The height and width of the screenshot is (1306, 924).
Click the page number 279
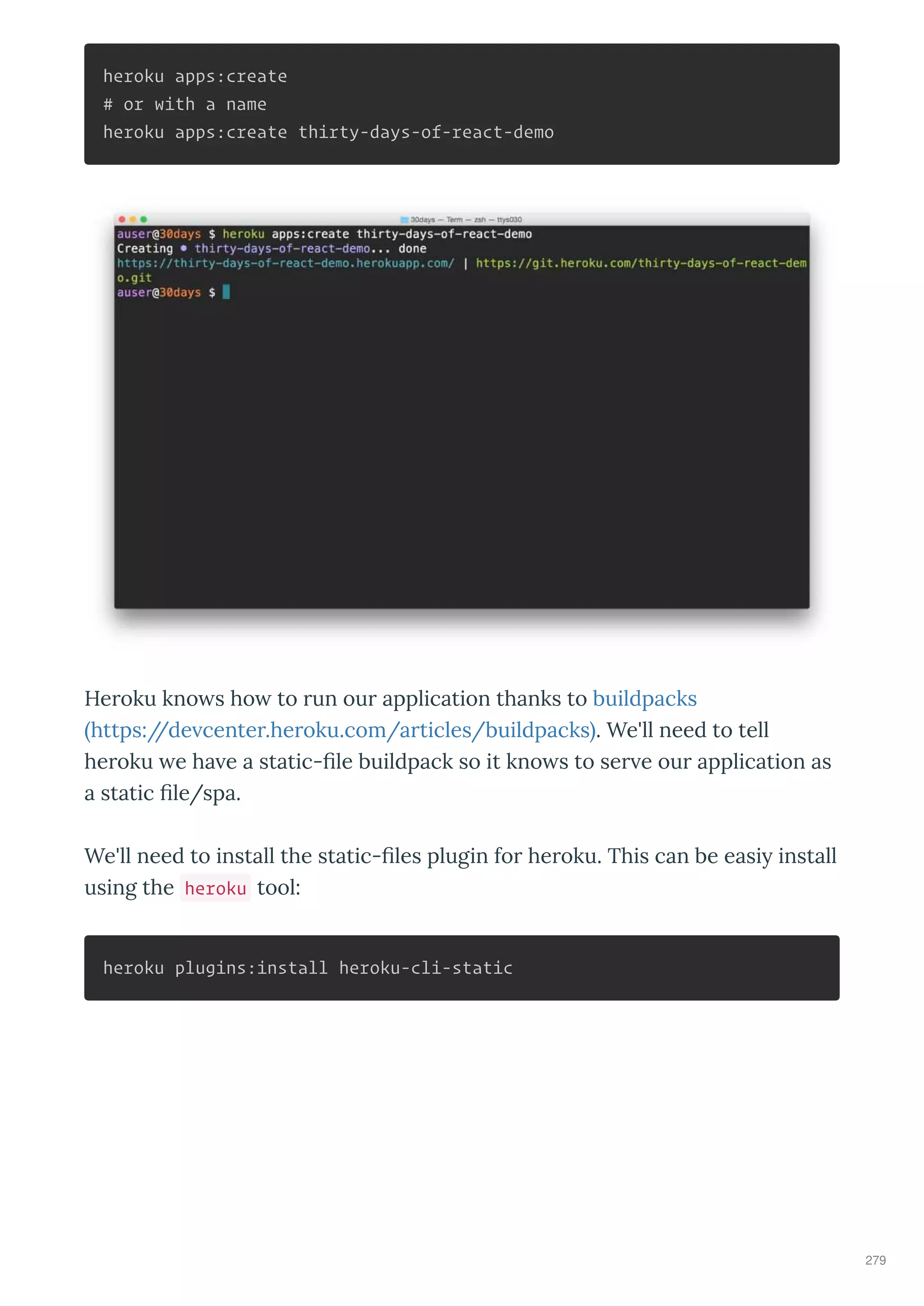(x=875, y=1260)
